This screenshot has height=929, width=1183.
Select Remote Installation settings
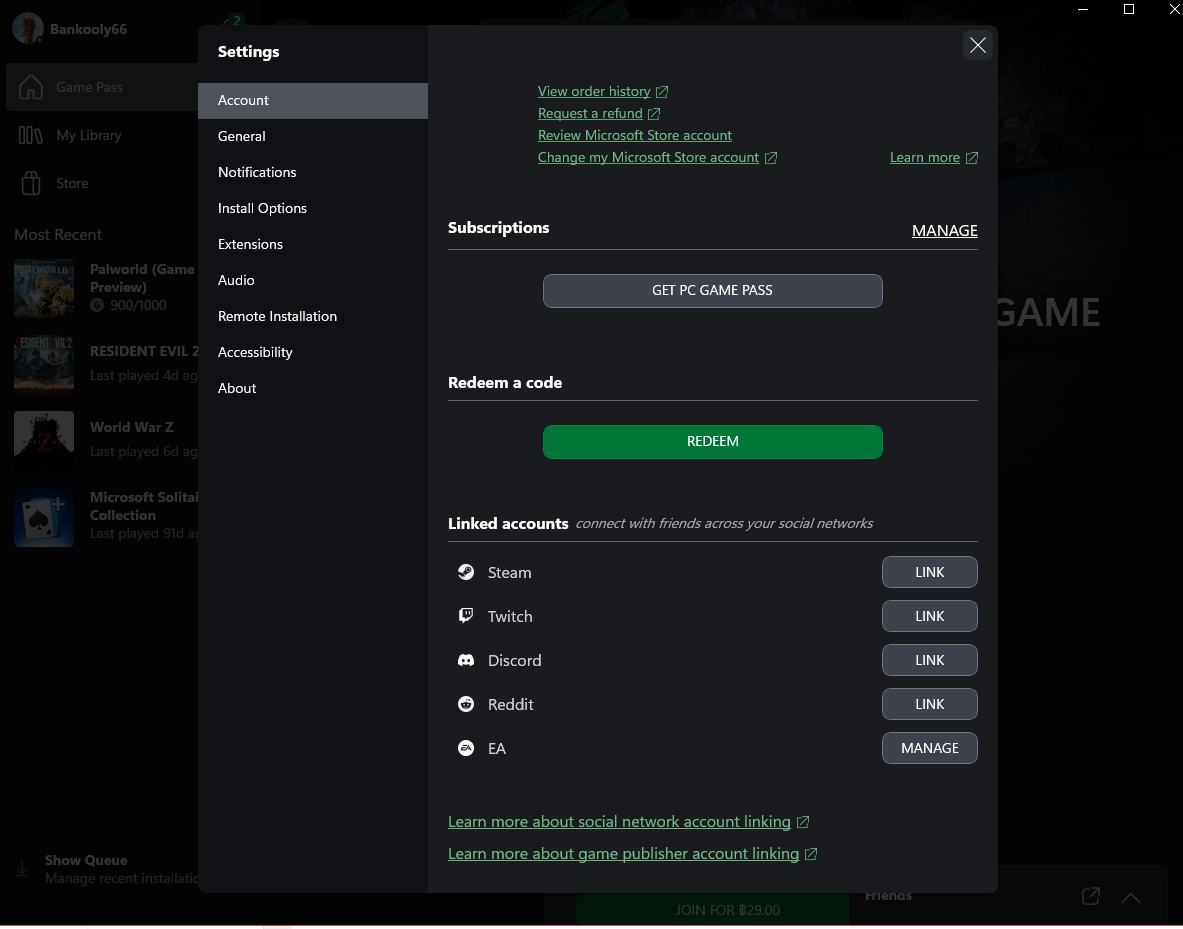tap(312, 316)
